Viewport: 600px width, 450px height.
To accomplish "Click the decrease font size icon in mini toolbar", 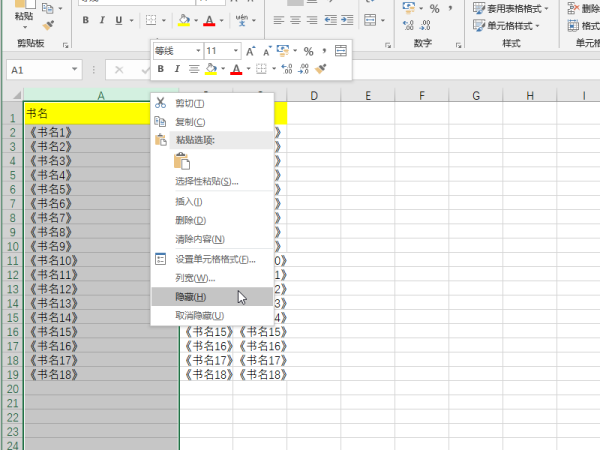I will pos(267,50).
